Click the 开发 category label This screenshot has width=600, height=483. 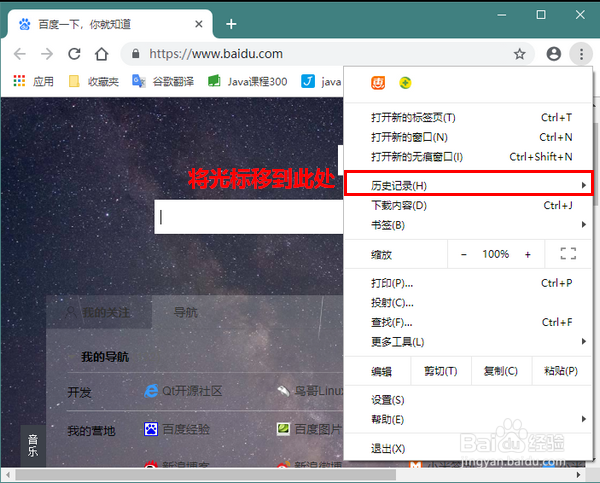coord(80,392)
